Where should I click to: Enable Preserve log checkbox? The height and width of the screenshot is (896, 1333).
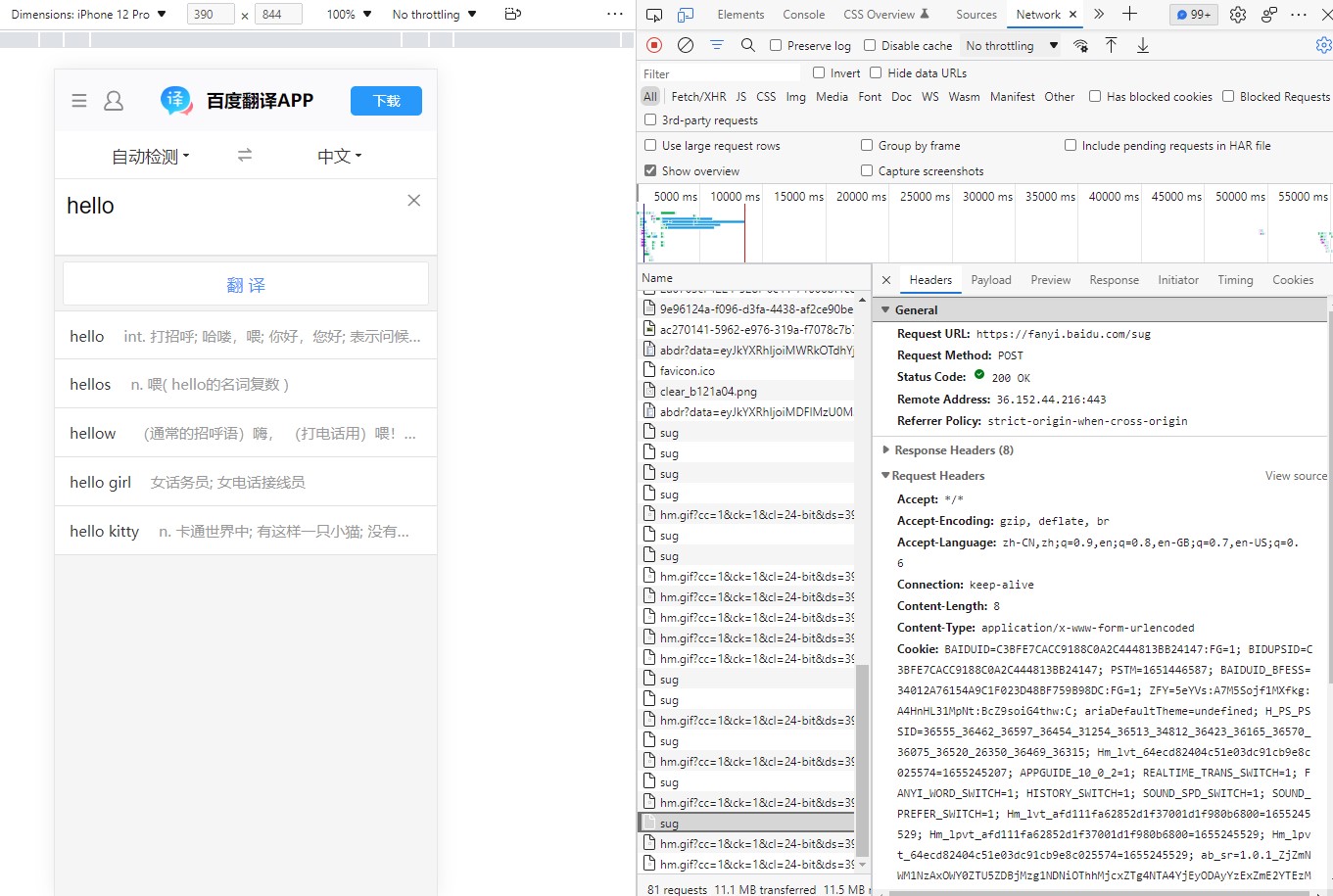pyautogui.click(x=776, y=45)
